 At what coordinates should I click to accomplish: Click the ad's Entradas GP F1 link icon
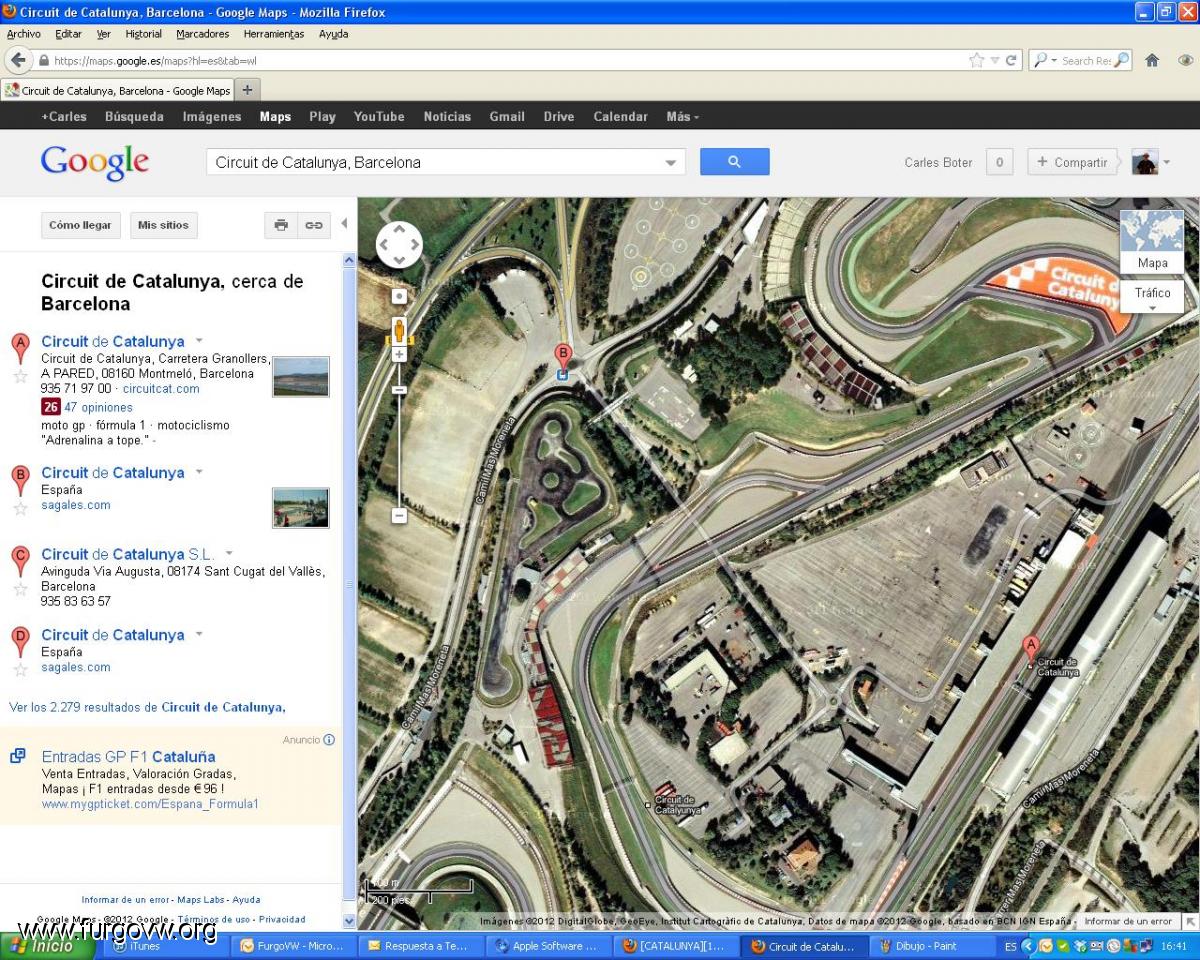click(x=18, y=756)
